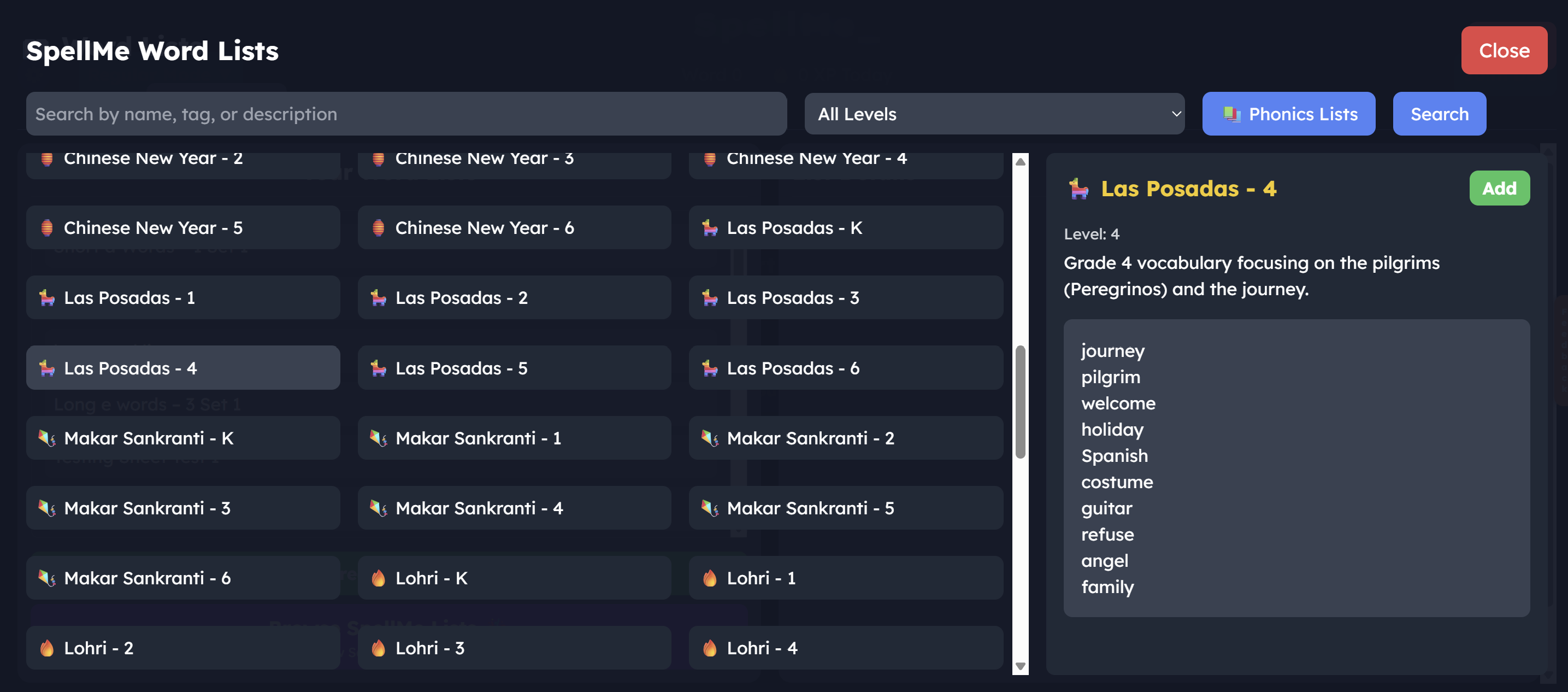Viewport: 1568px width, 692px height.
Task: Select the Las Posadas - 5 word list
Action: click(514, 368)
